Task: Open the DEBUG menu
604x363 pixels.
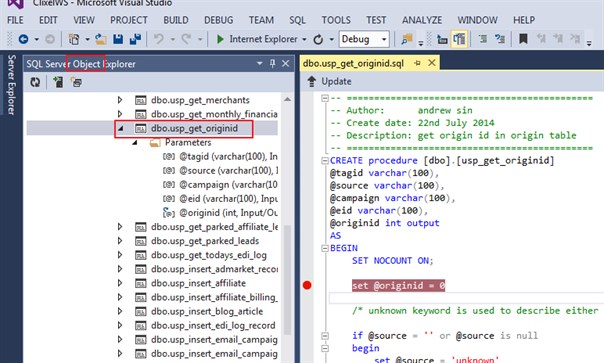Action: [218, 20]
